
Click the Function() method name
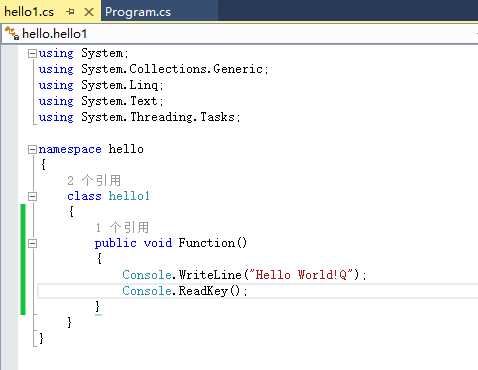pos(213,243)
